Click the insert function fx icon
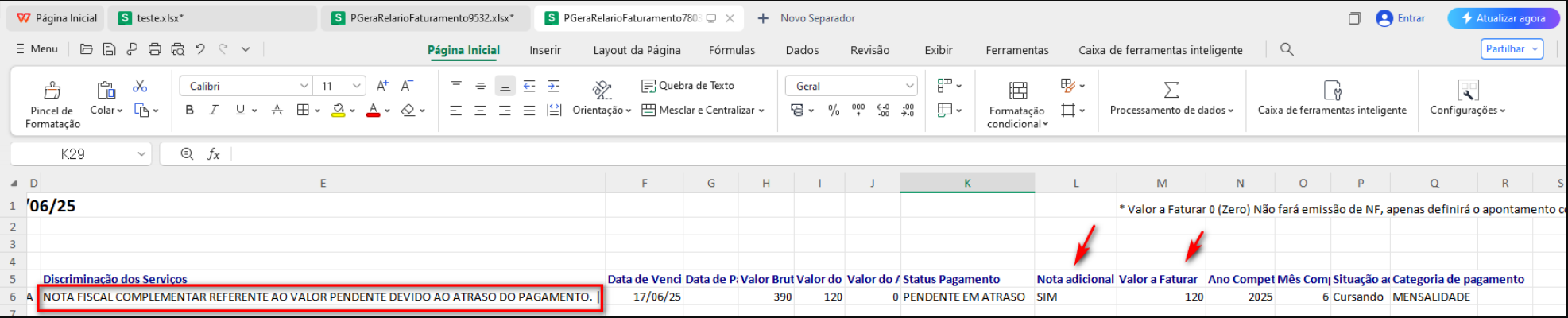The width and height of the screenshot is (1568, 318). pyautogui.click(x=214, y=154)
